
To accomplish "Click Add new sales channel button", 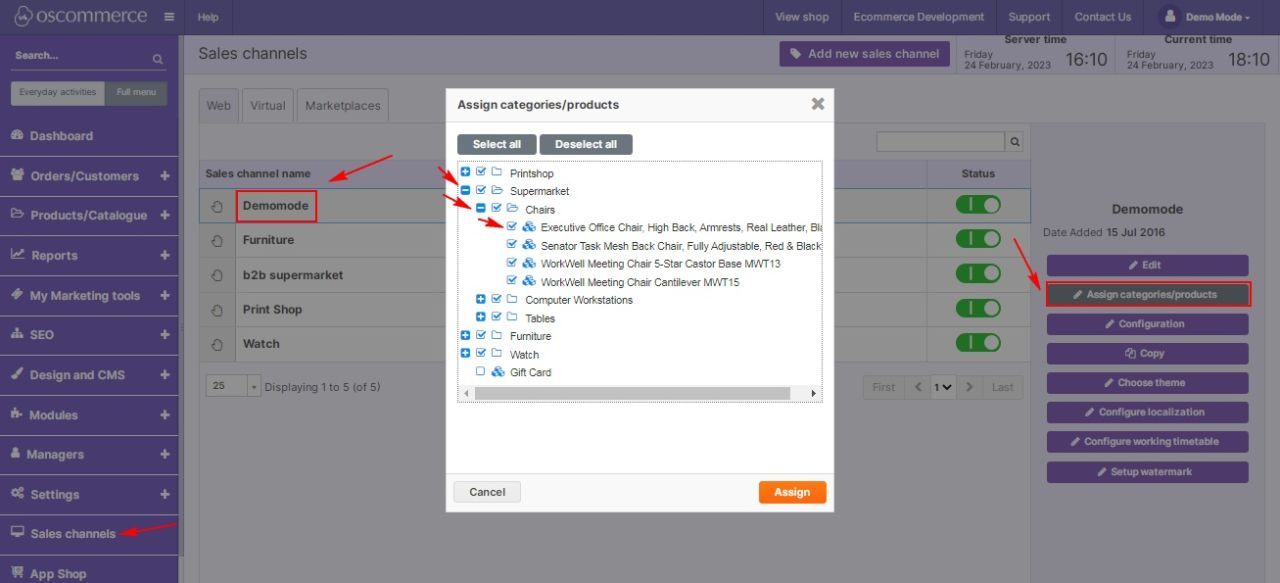I will pos(865,54).
